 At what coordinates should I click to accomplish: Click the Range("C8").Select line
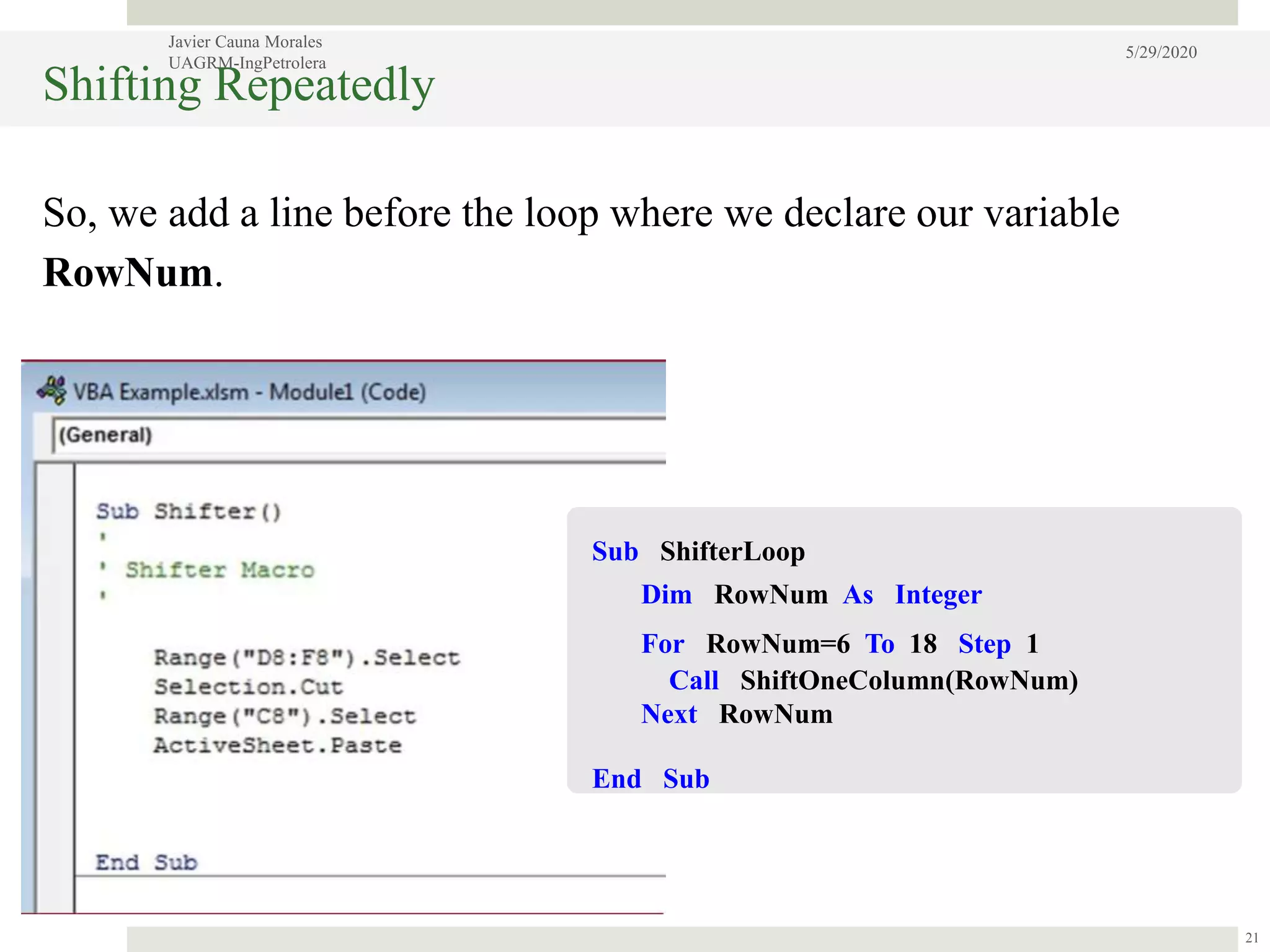tap(285, 716)
